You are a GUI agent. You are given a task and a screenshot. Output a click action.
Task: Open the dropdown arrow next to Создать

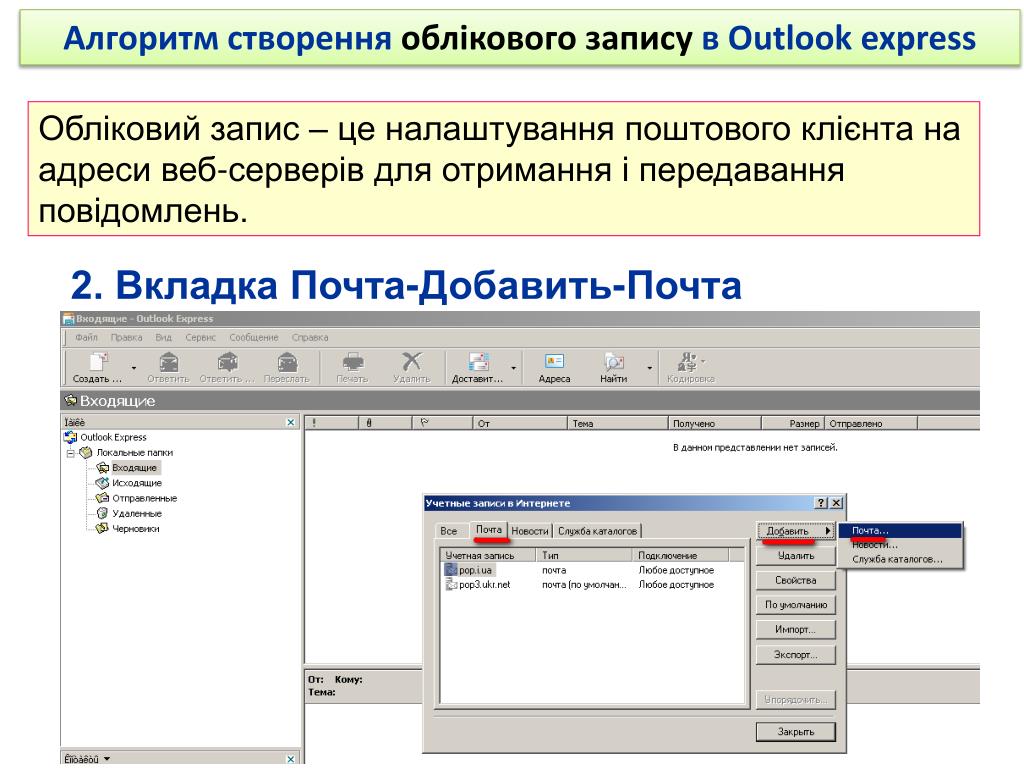(134, 368)
